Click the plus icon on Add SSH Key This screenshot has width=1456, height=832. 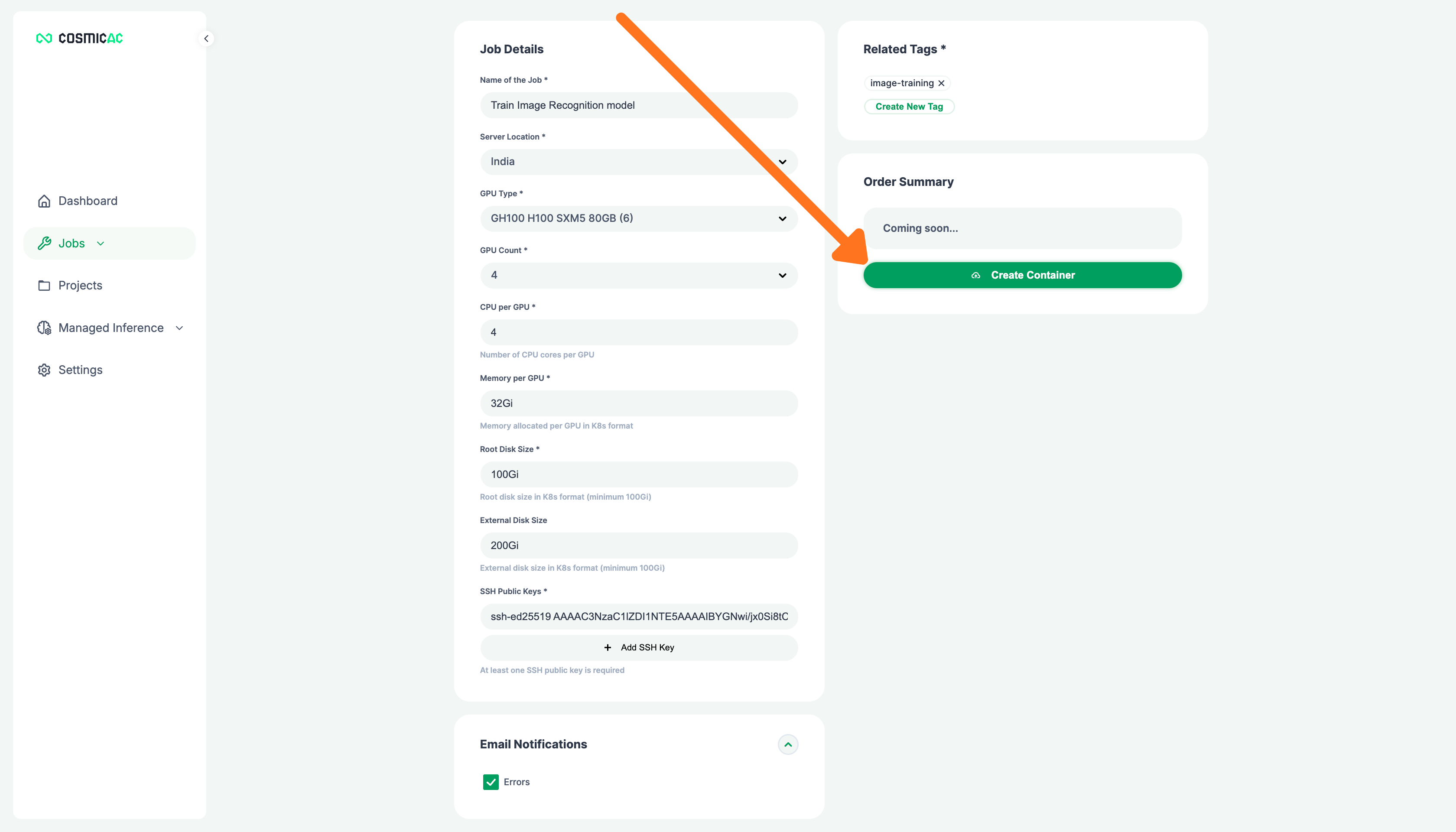click(608, 647)
